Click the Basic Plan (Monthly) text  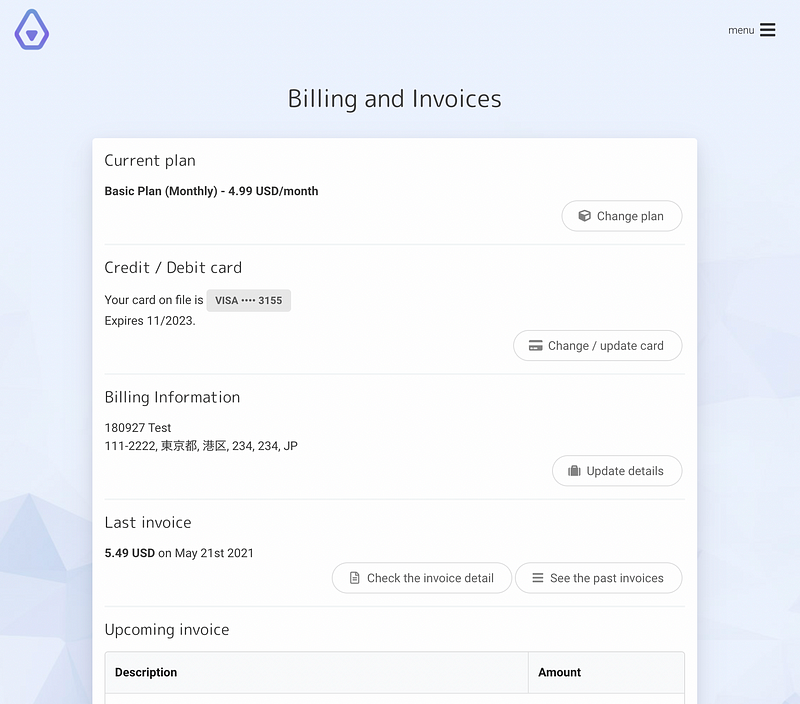161,191
